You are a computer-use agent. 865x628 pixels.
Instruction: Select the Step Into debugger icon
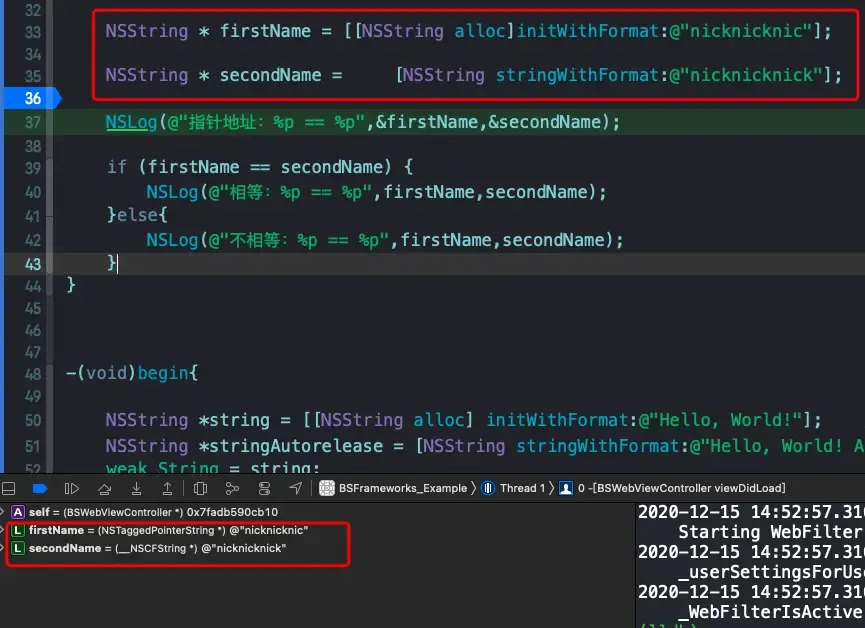[135, 488]
